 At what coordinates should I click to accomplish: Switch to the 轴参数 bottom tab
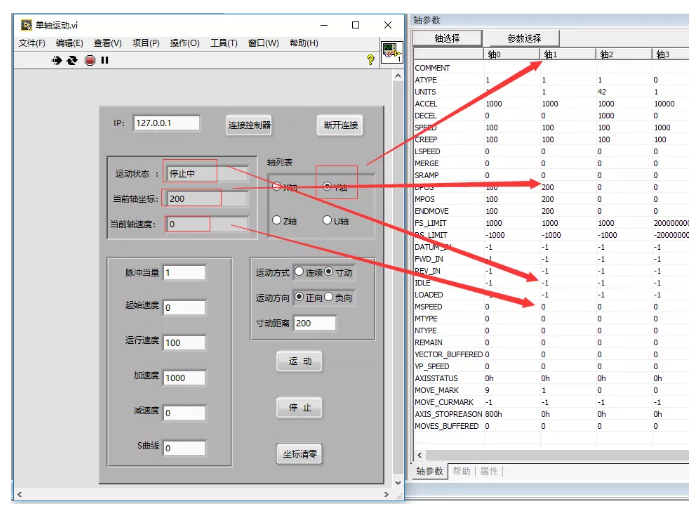coord(429,471)
